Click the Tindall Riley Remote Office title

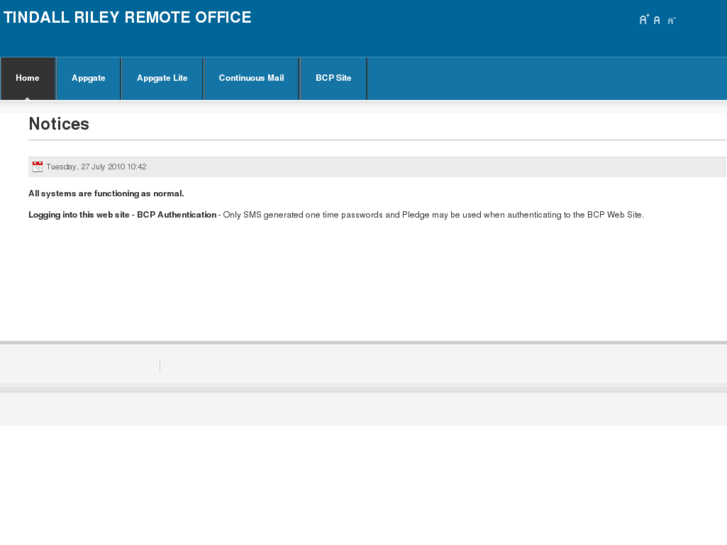coord(128,18)
